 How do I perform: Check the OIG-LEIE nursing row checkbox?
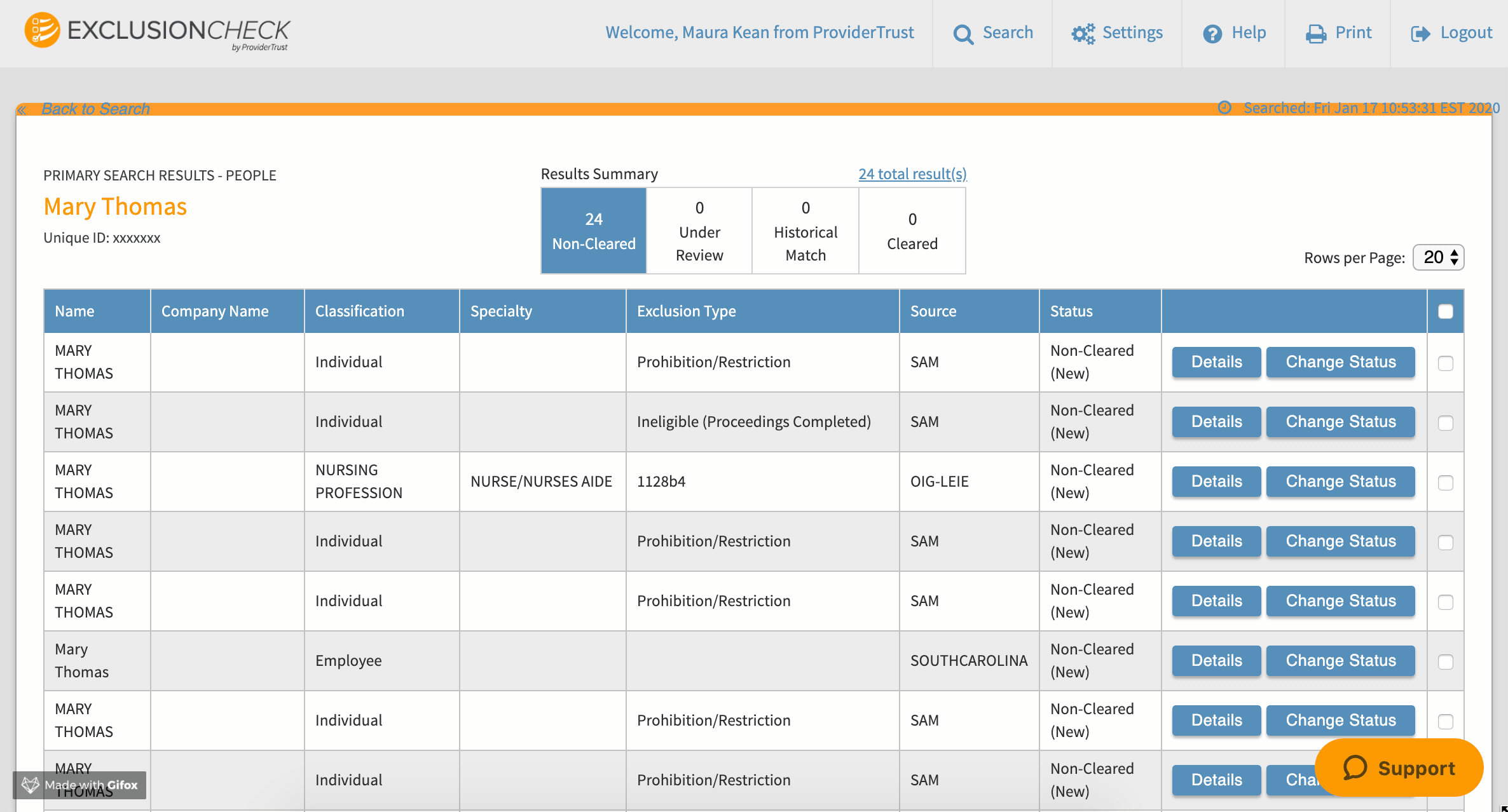(x=1445, y=483)
